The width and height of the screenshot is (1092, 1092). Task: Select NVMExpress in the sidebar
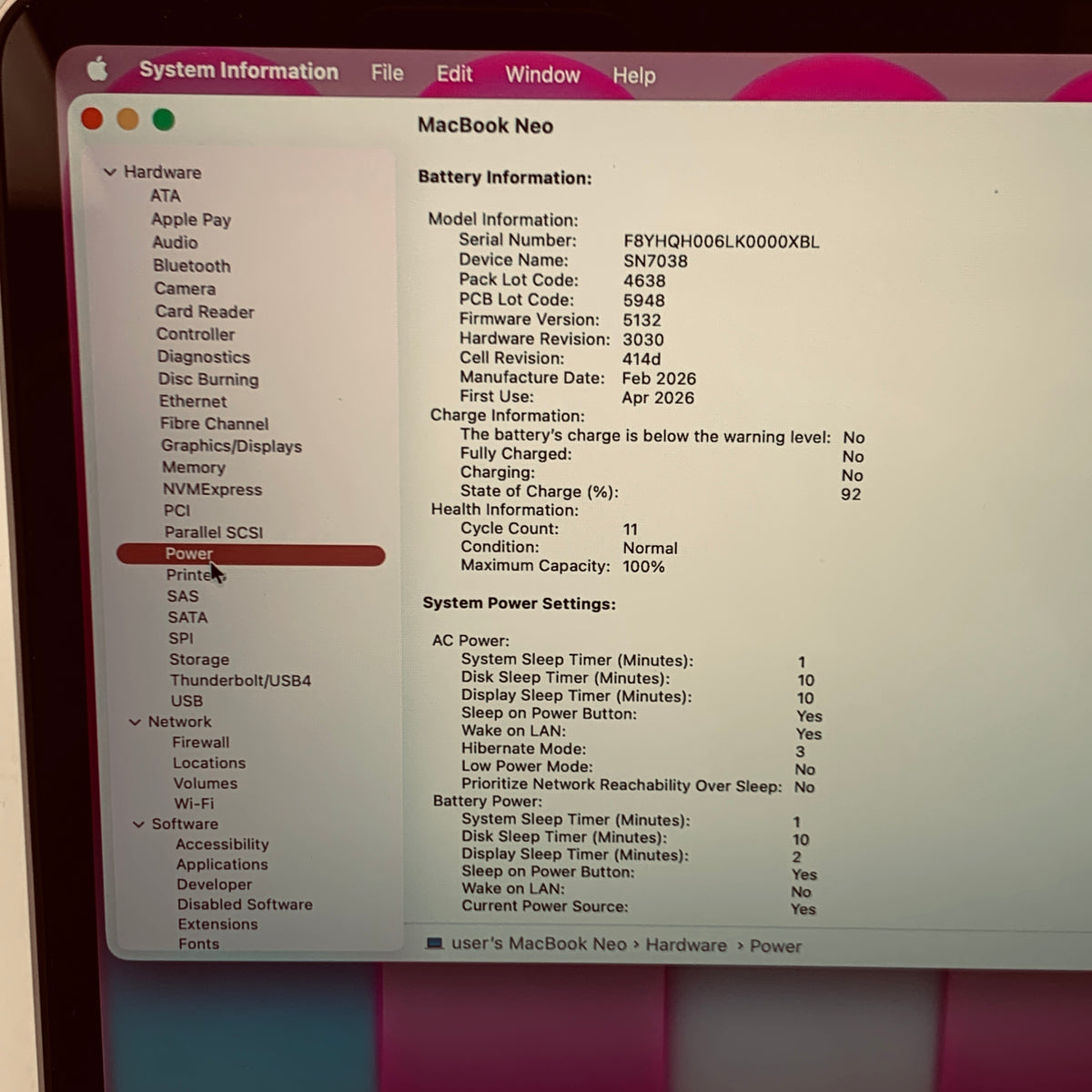[212, 489]
